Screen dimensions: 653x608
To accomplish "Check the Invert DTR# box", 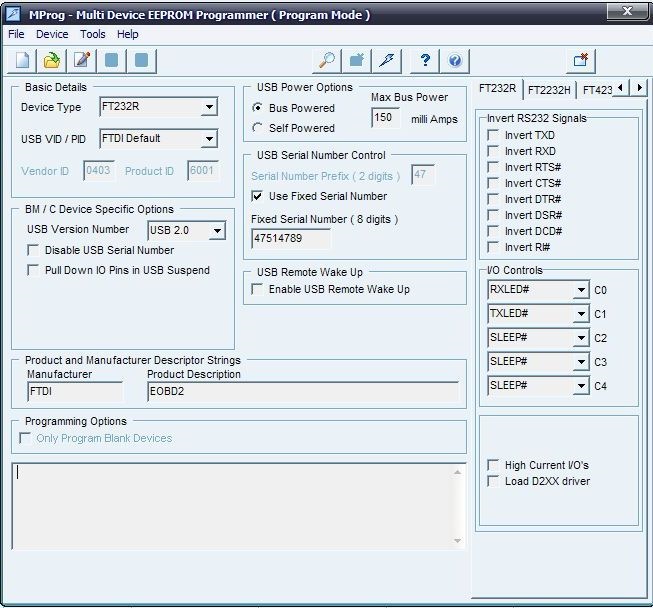I will 493,199.
